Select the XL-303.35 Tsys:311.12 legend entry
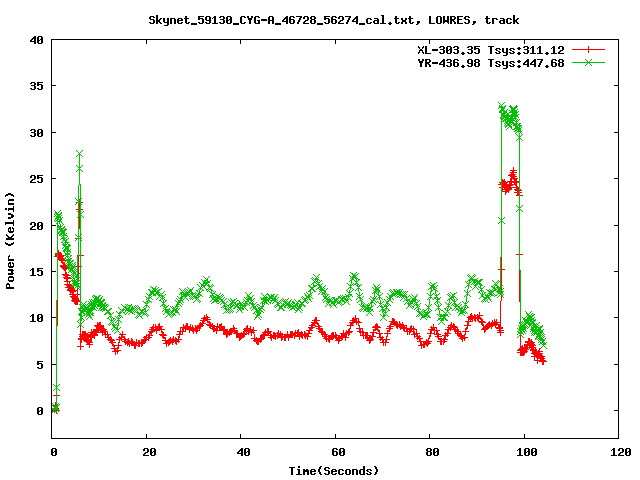 (x=491, y=50)
